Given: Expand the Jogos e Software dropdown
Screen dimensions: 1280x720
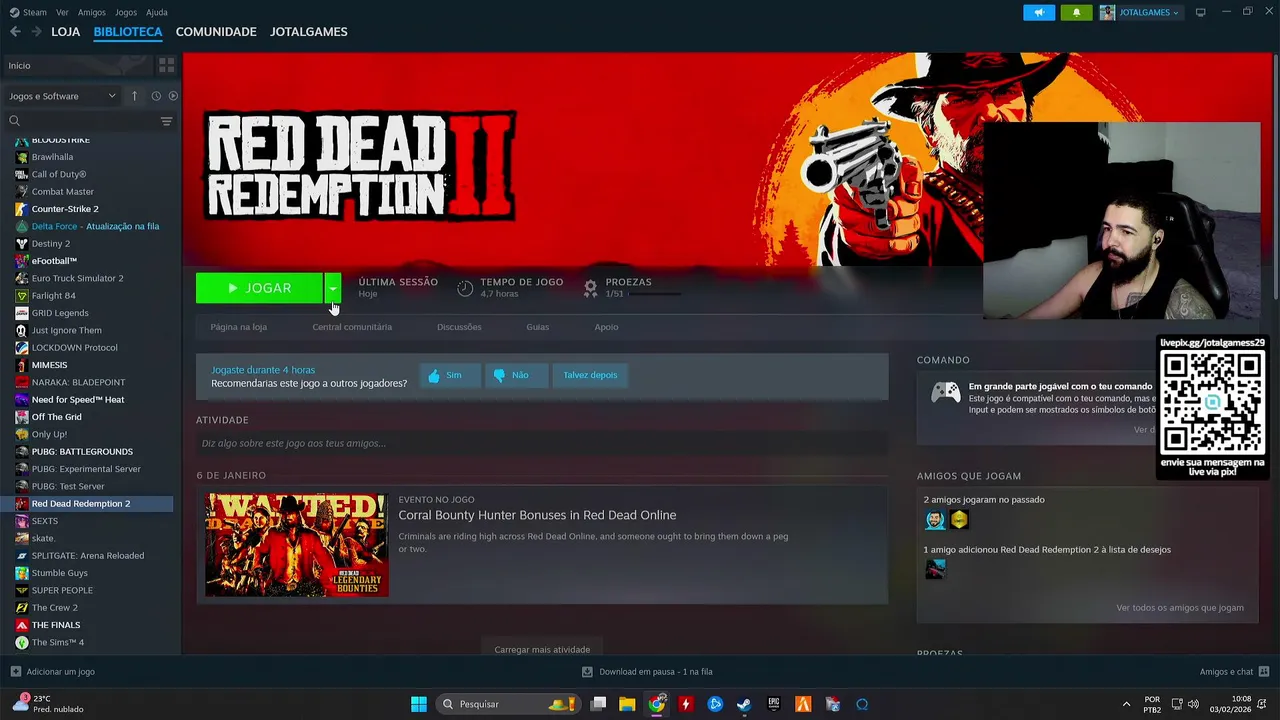Looking at the screenshot, I should [x=62, y=96].
